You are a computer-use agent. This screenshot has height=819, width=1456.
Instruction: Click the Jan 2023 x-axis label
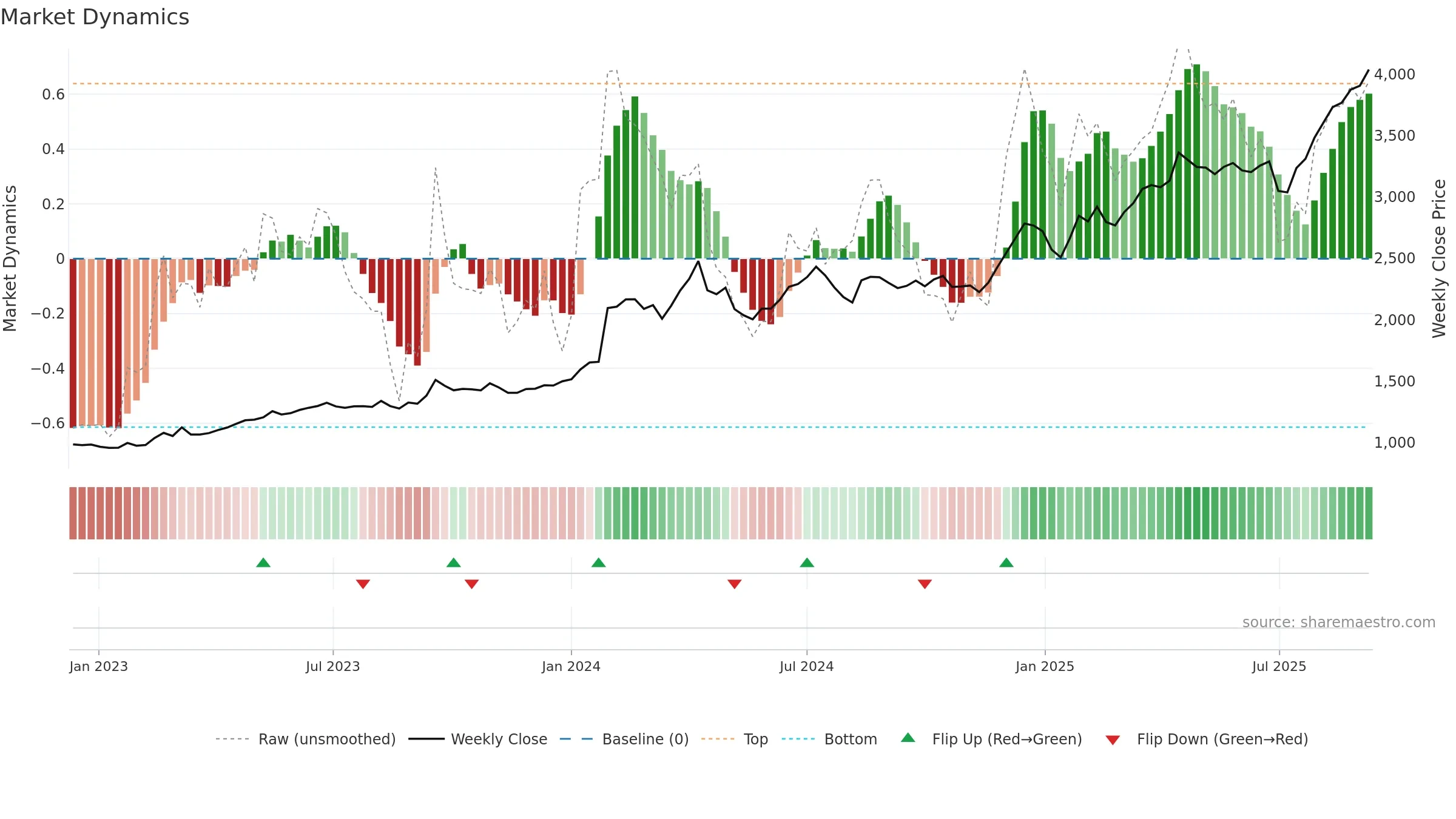pos(98,666)
